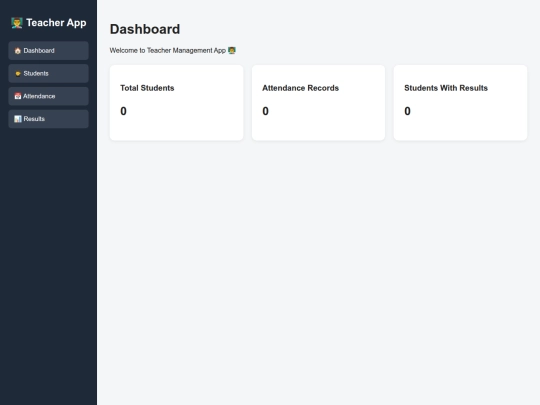Click the Welcome to Teacher Management App text
Image resolution: width=540 pixels, height=405 pixels.
click(x=168, y=51)
